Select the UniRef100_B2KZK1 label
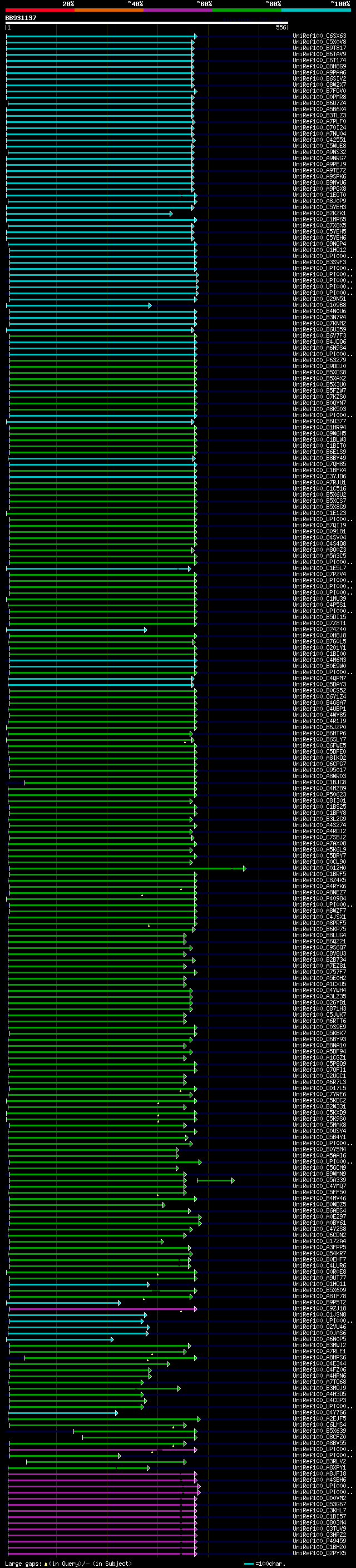Screen dimensions: 356x1568 319,213
